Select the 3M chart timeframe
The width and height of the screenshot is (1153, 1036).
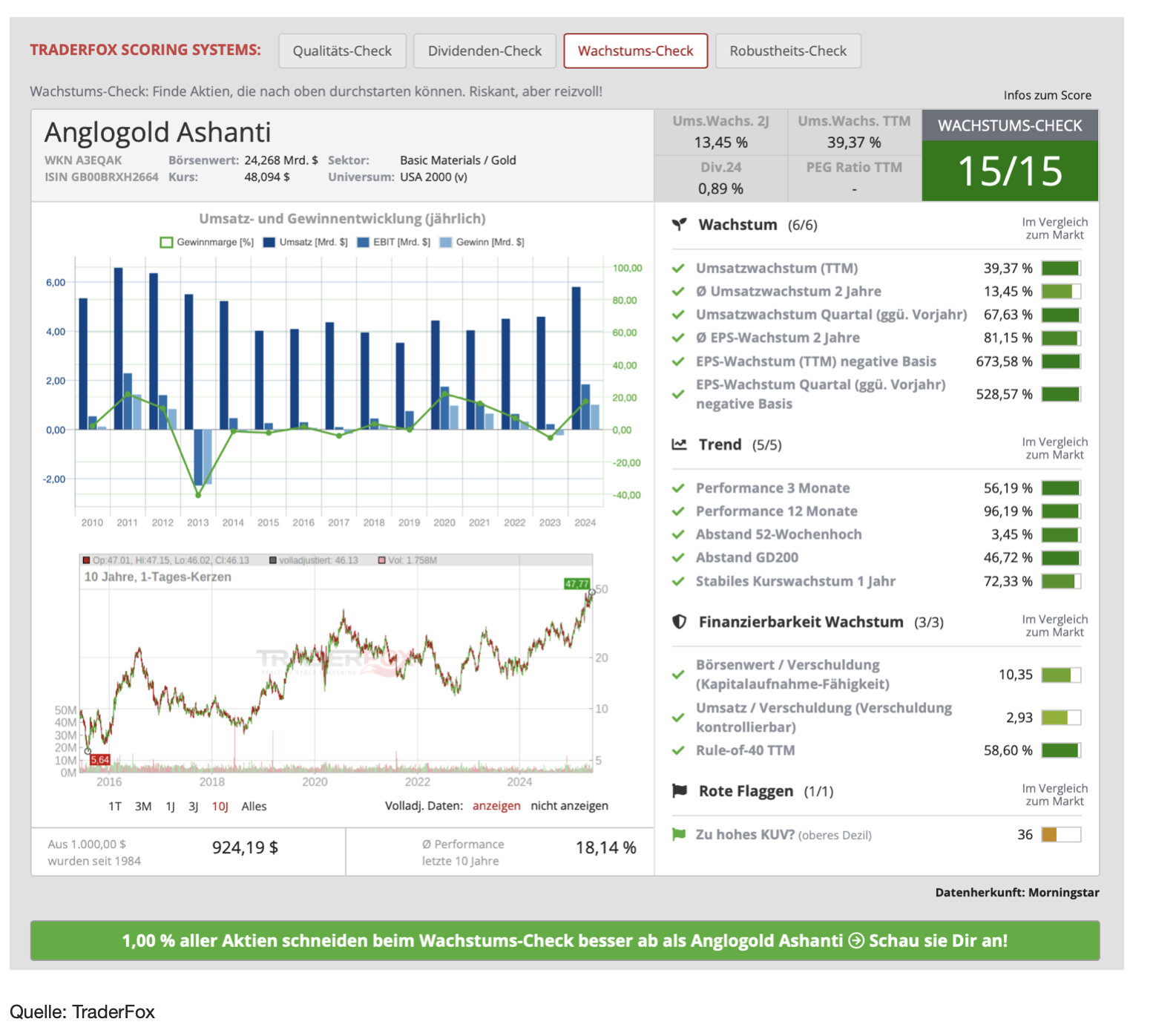tap(143, 806)
